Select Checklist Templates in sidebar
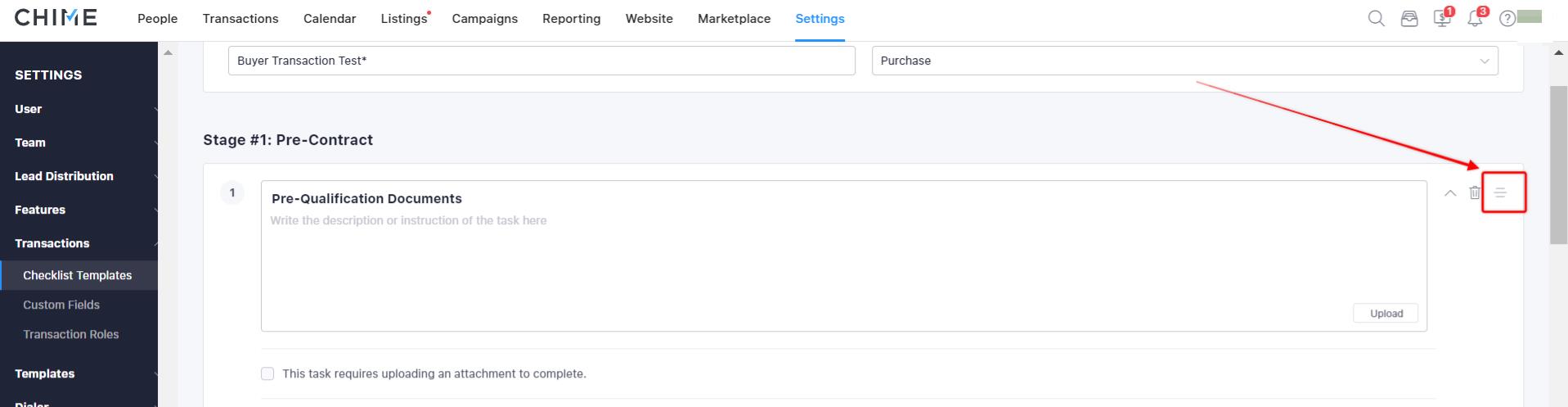Viewport: 1568px width, 407px height. click(x=79, y=275)
